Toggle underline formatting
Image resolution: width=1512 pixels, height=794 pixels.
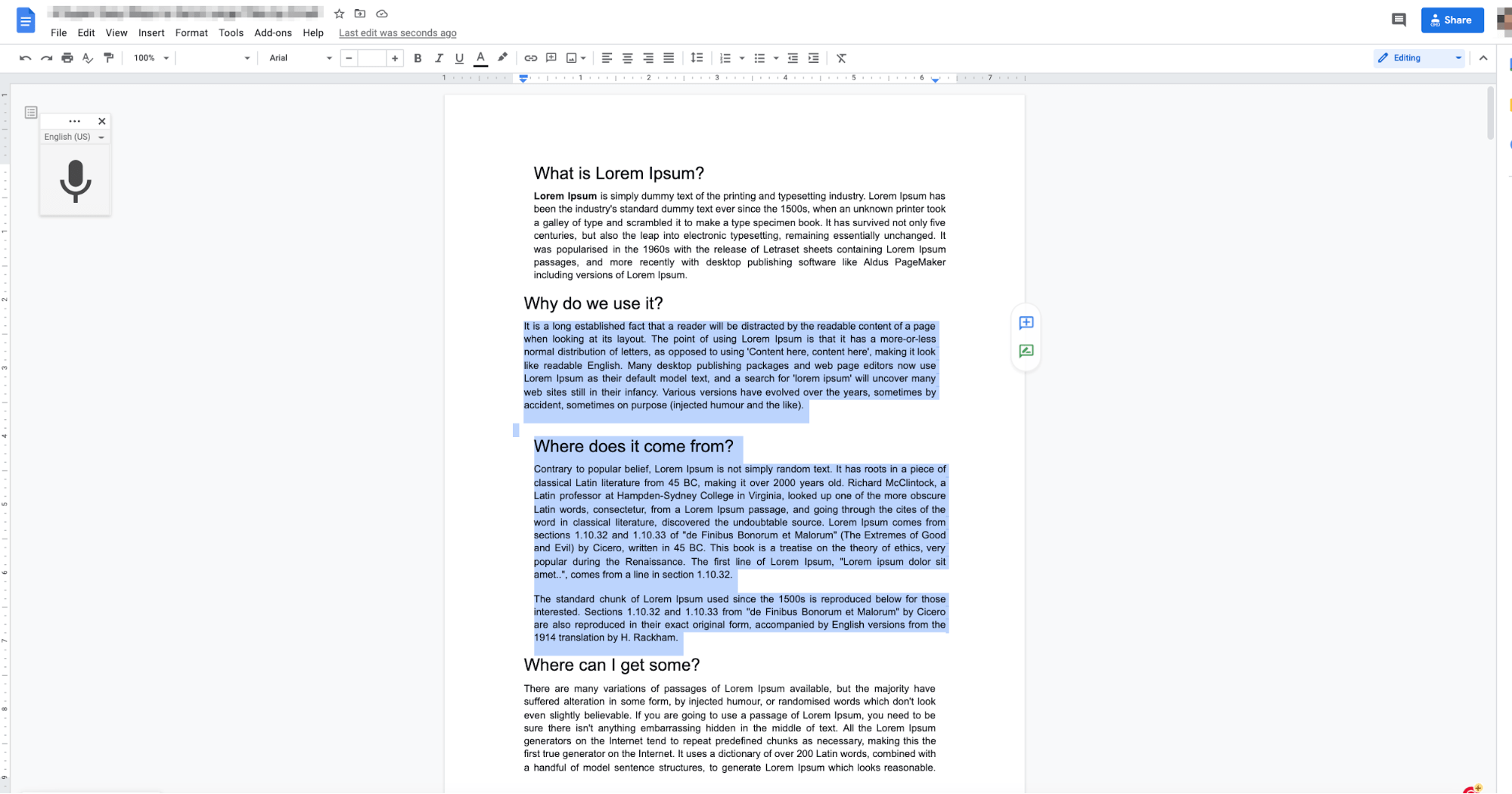click(x=459, y=57)
